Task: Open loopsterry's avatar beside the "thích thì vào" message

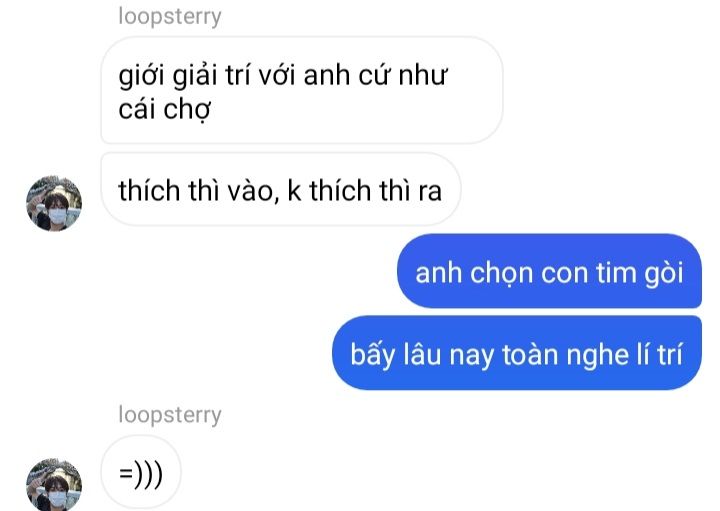Action: [x=54, y=203]
